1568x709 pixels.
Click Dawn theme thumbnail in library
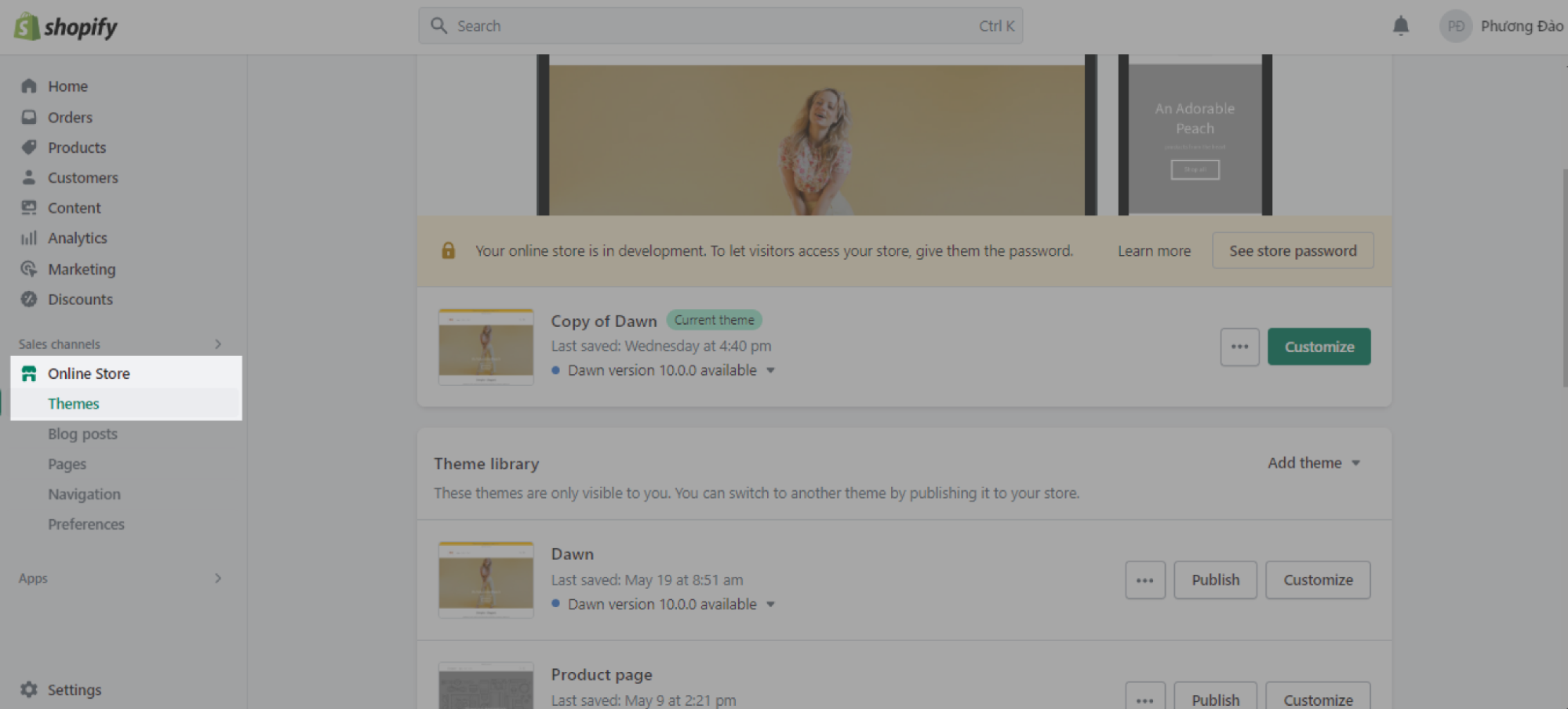click(x=486, y=580)
